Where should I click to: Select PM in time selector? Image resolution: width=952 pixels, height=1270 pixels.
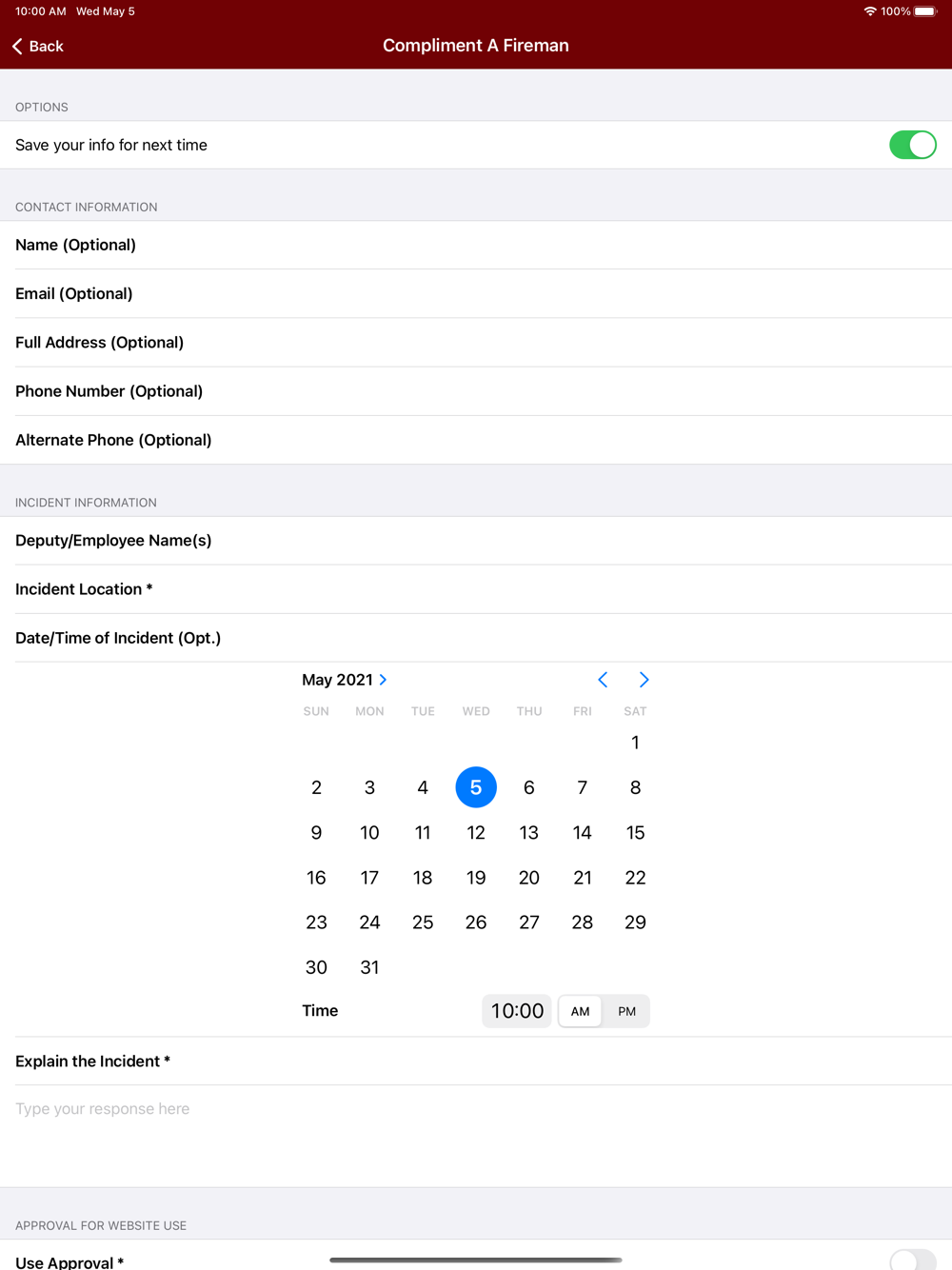(x=626, y=1011)
